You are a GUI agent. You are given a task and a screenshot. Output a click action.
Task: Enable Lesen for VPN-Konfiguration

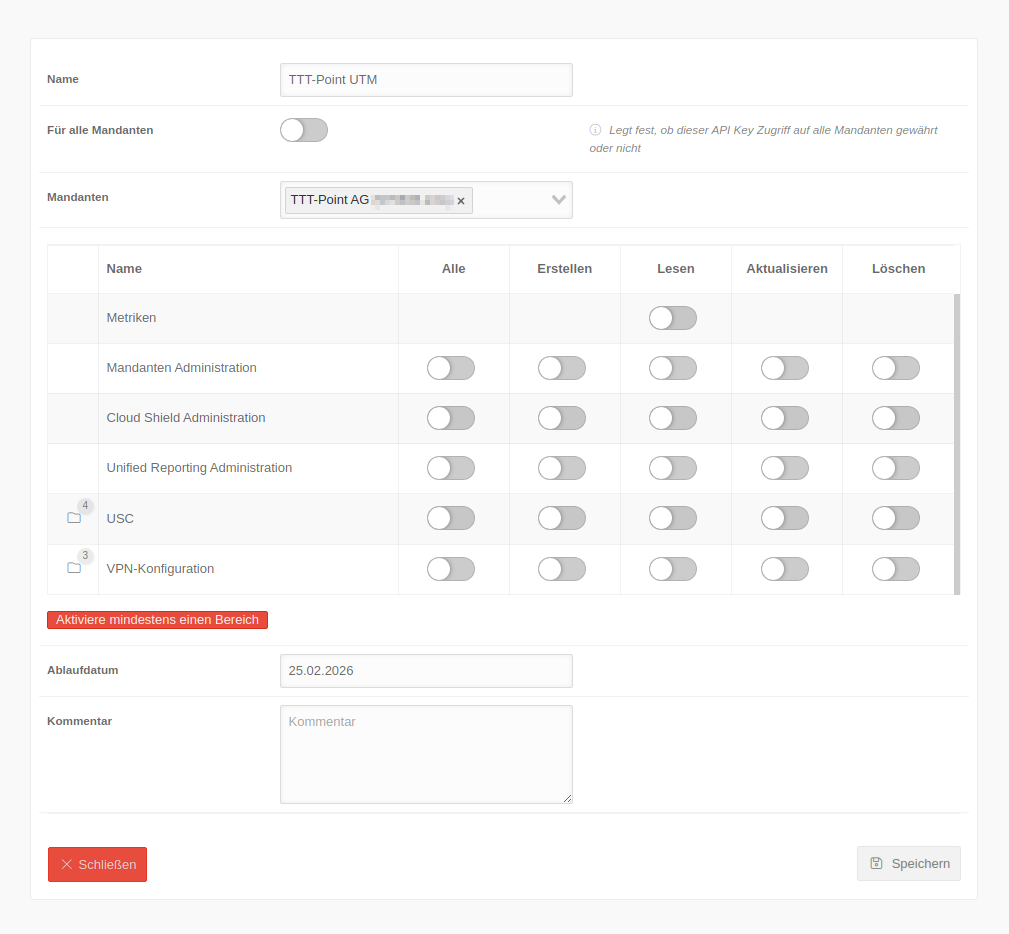(673, 569)
